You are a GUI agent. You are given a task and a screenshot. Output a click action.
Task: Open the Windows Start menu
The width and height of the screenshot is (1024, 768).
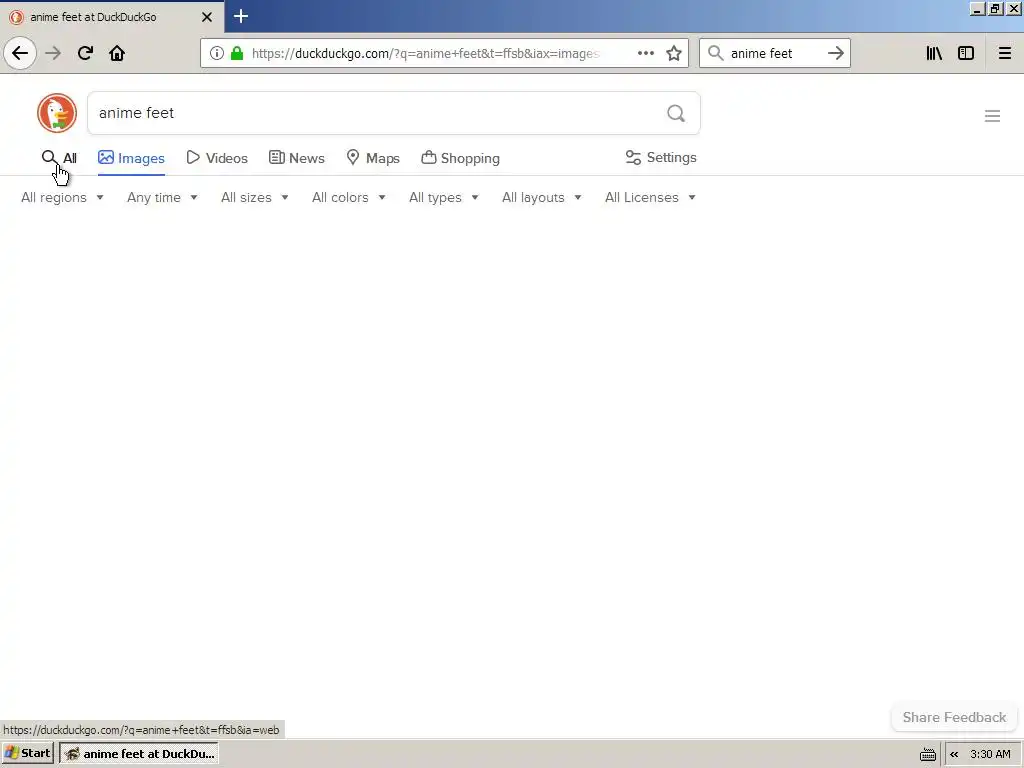point(28,754)
